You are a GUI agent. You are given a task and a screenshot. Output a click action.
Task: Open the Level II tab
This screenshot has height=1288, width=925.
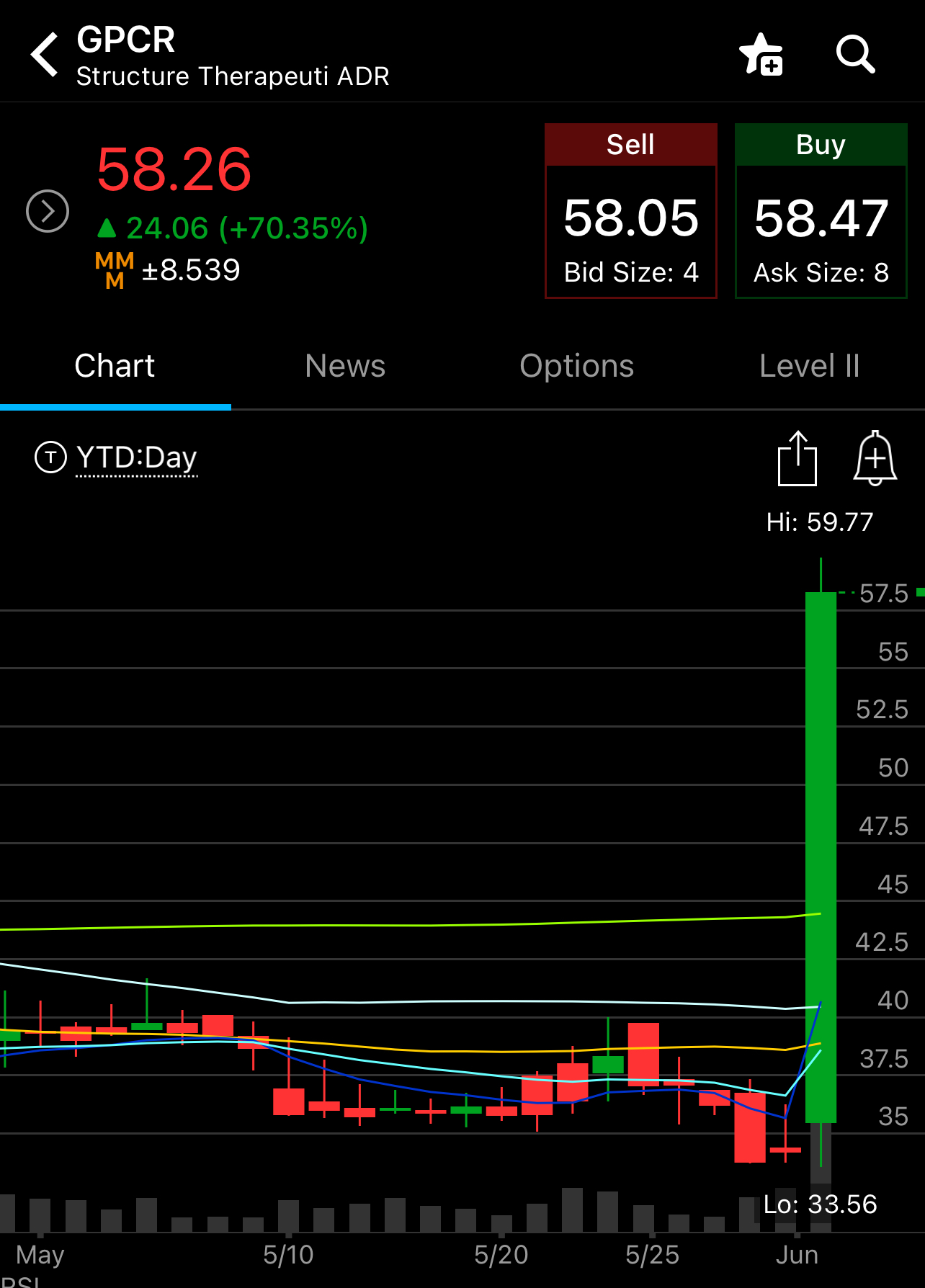click(809, 366)
